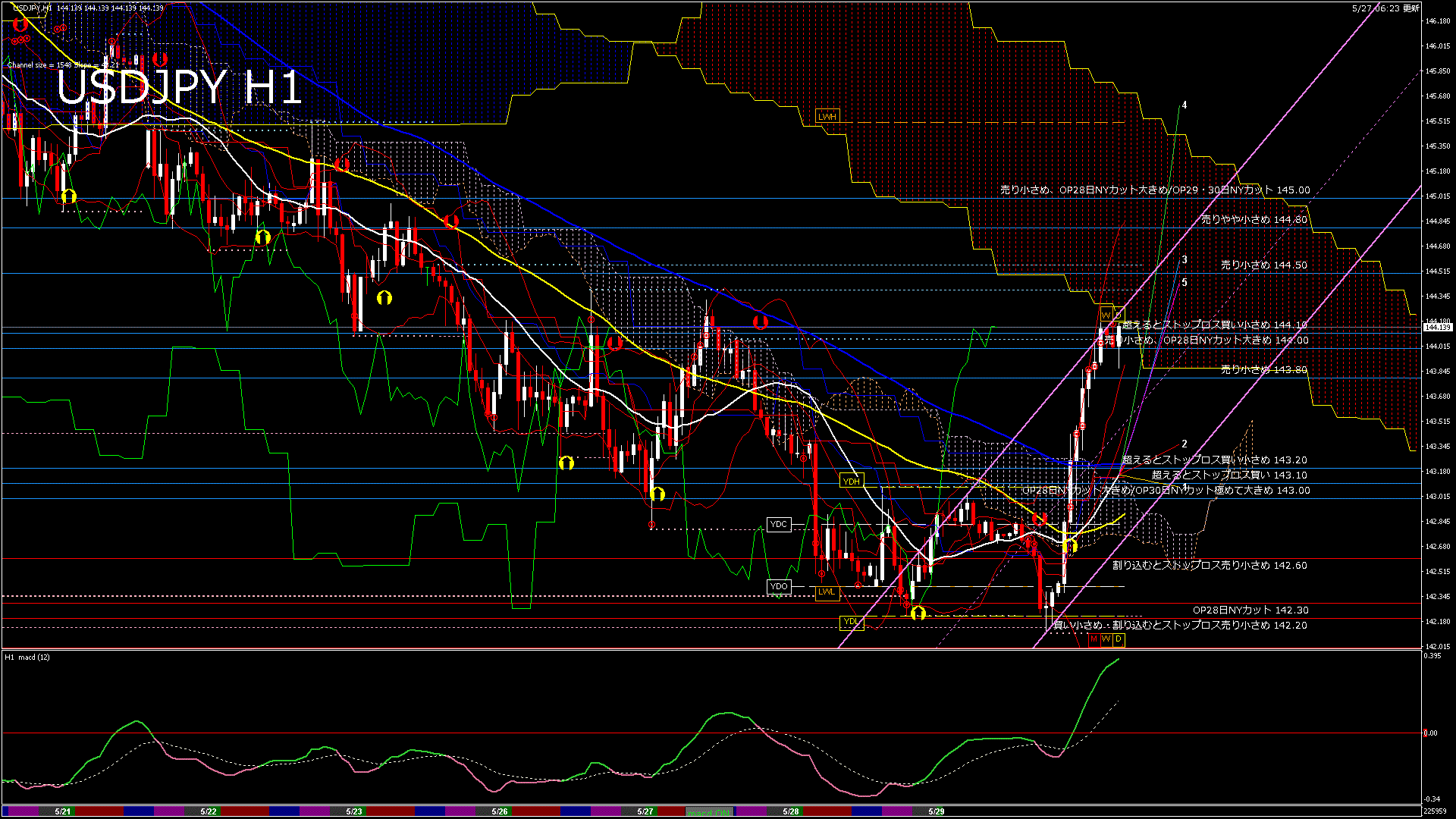The width and height of the screenshot is (1456, 819).
Task: Click the 145.00 sell level text label
Action: pyautogui.click(x=1154, y=190)
